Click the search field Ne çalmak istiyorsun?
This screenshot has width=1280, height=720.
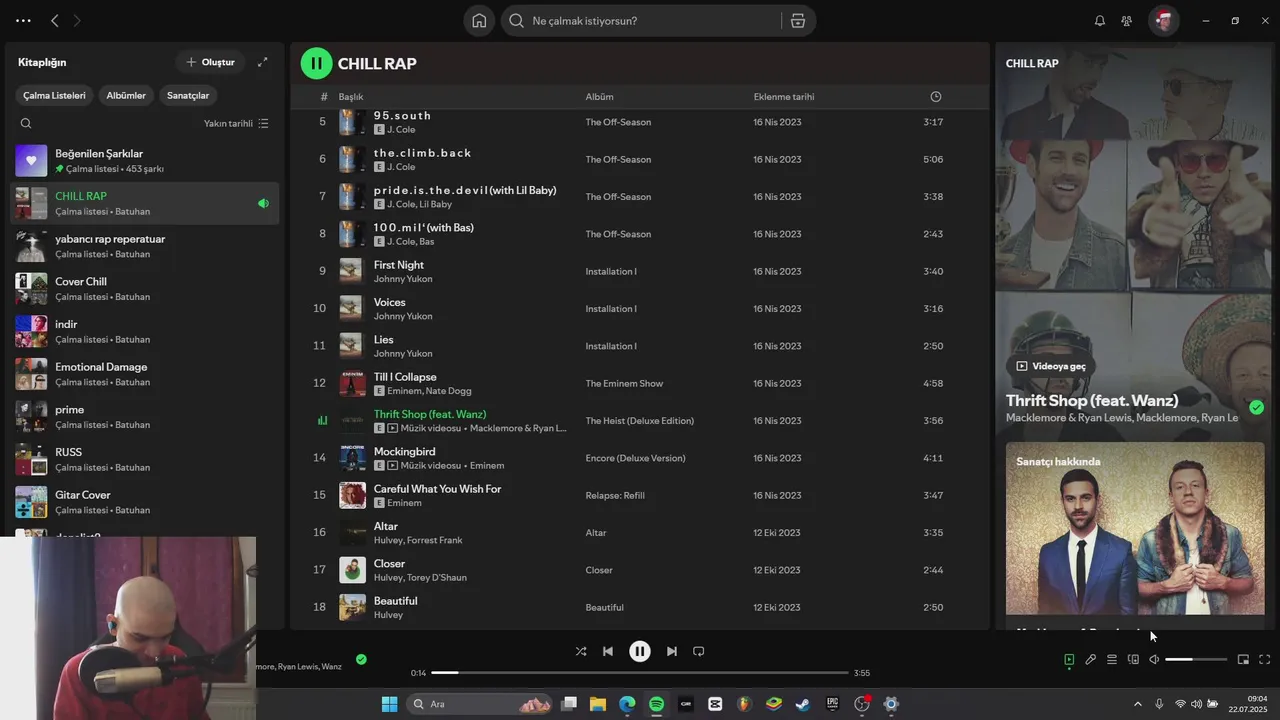tap(640, 21)
